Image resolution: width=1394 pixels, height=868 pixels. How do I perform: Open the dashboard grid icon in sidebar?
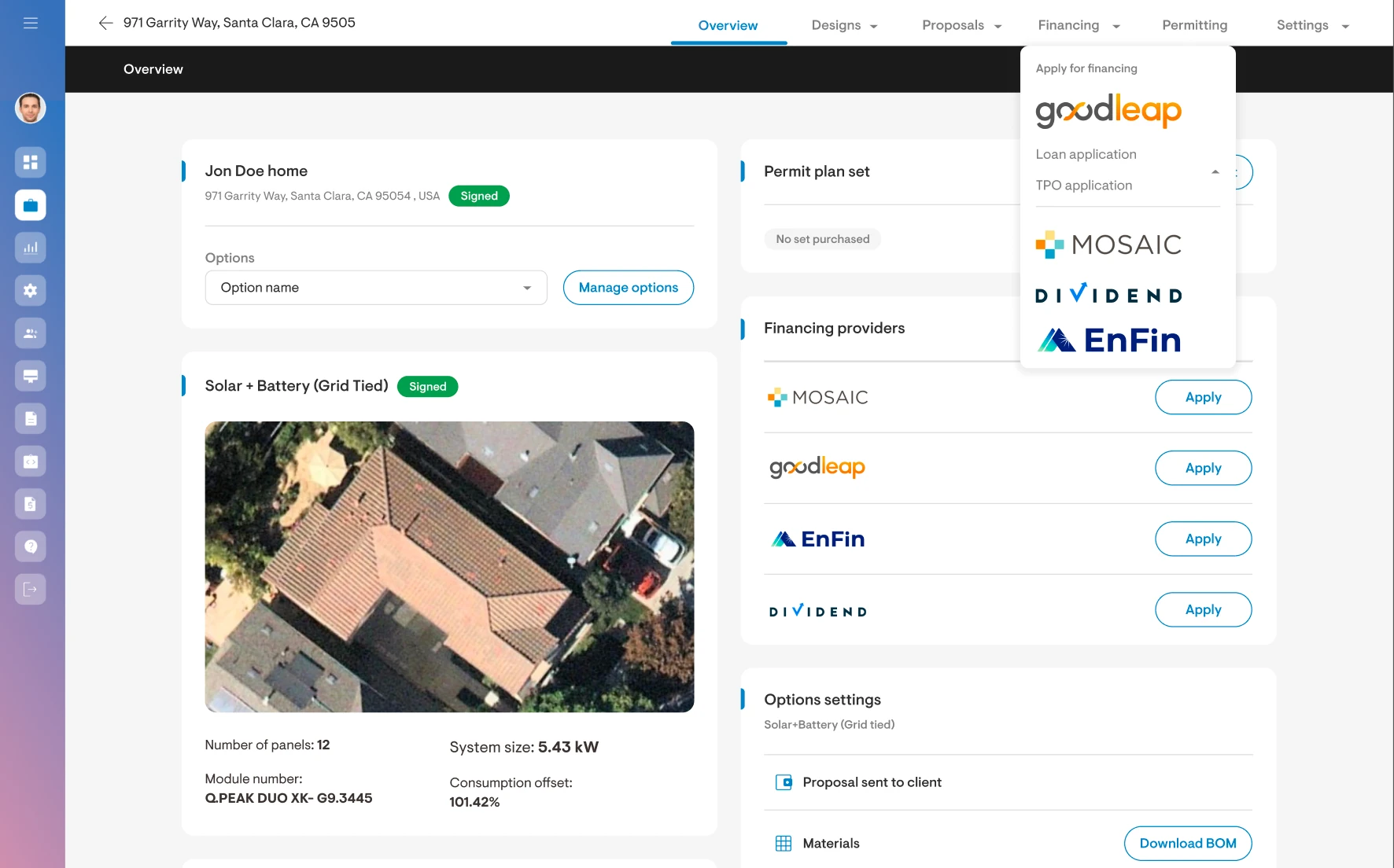[x=31, y=162]
